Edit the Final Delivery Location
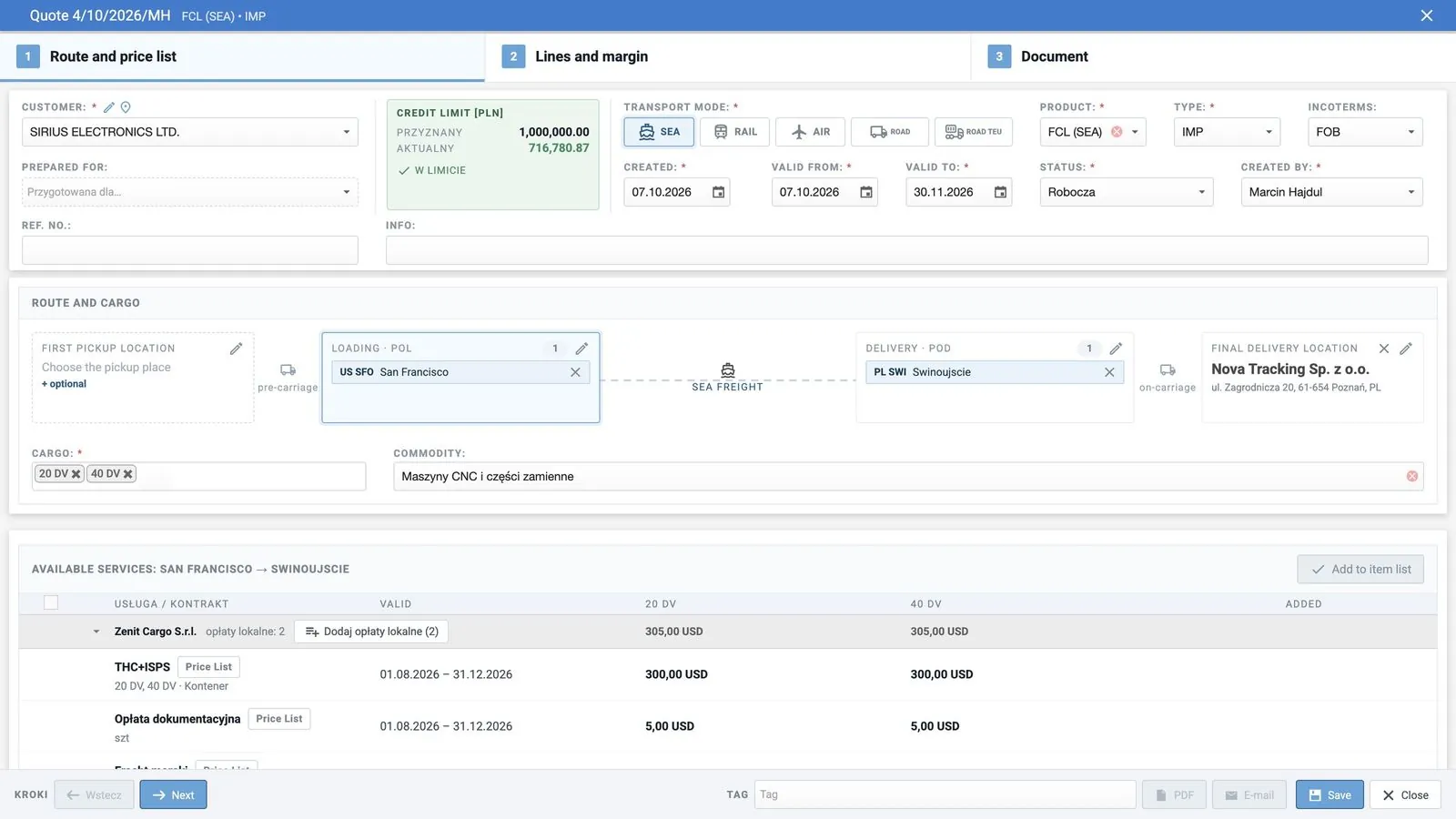The image size is (1456, 819). pyautogui.click(x=1406, y=349)
